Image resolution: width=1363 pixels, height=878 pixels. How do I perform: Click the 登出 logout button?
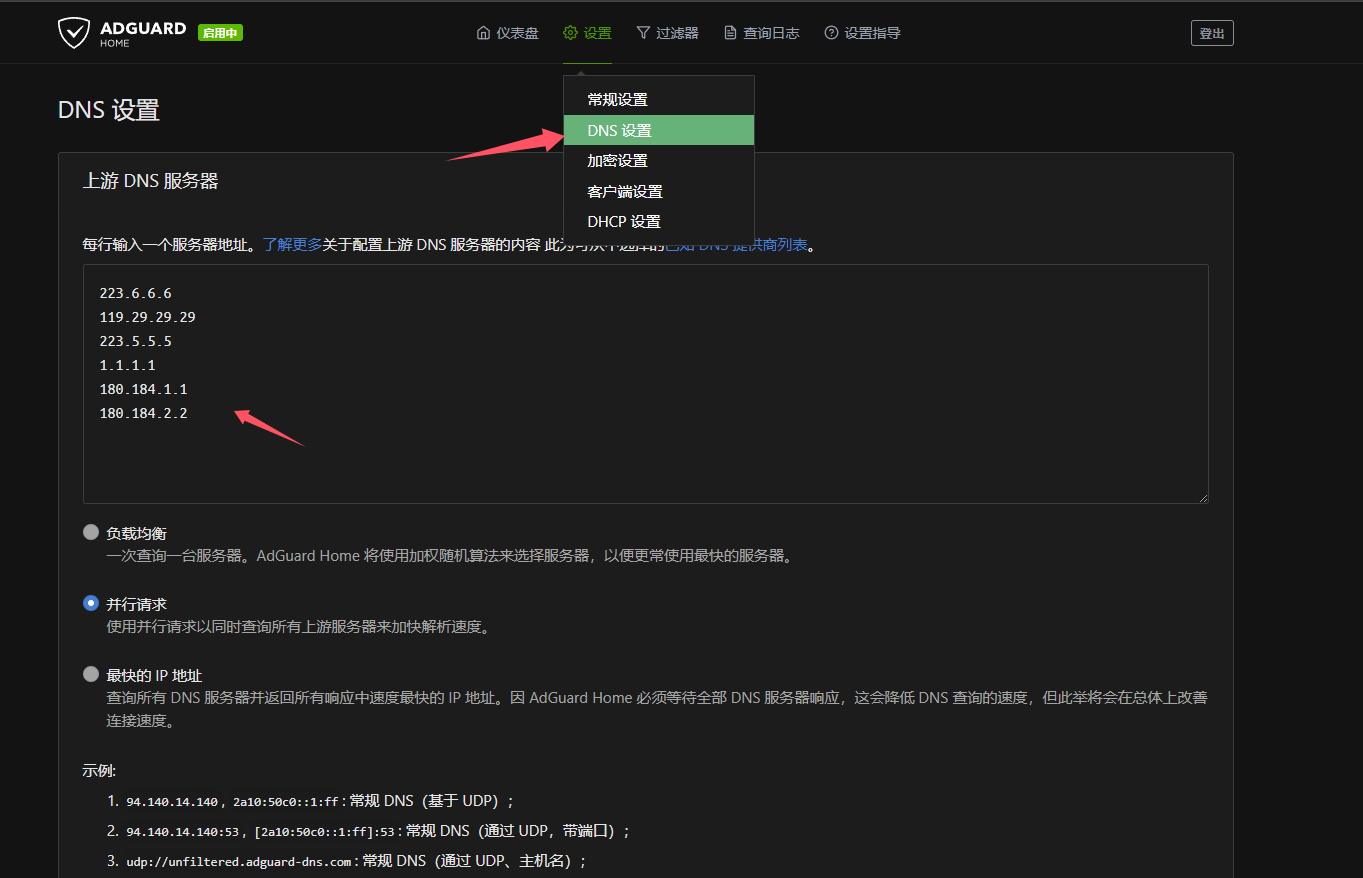pos(1212,33)
